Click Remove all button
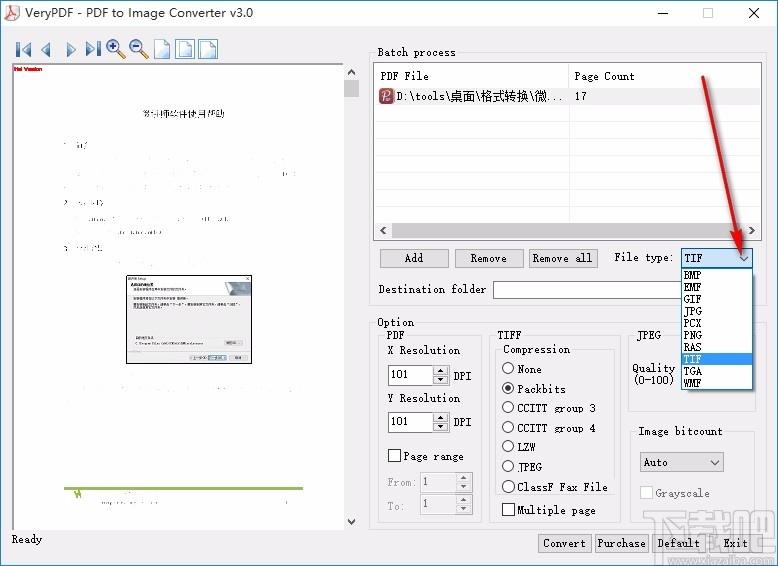The image size is (778, 566). point(562,258)
